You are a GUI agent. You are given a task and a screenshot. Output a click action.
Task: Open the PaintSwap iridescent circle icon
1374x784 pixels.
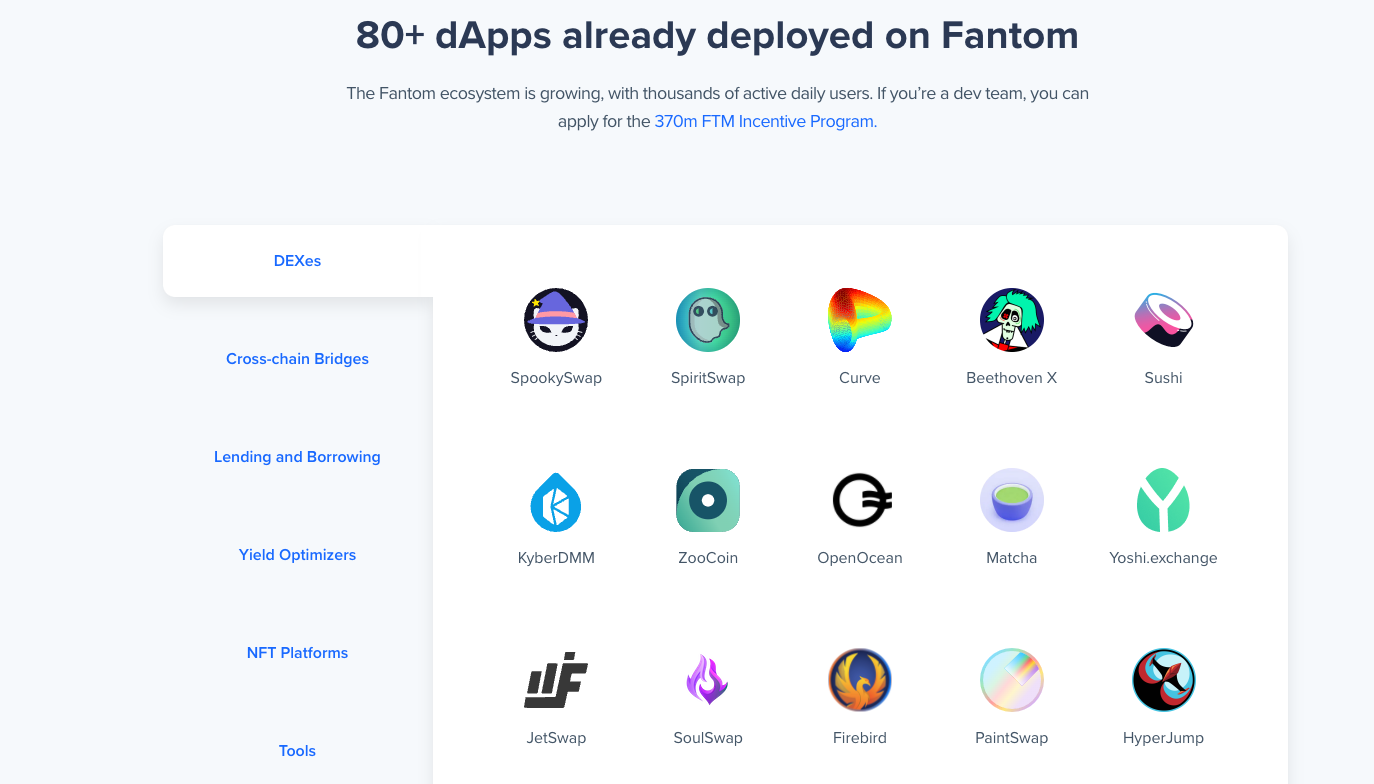coord(1012,680)
